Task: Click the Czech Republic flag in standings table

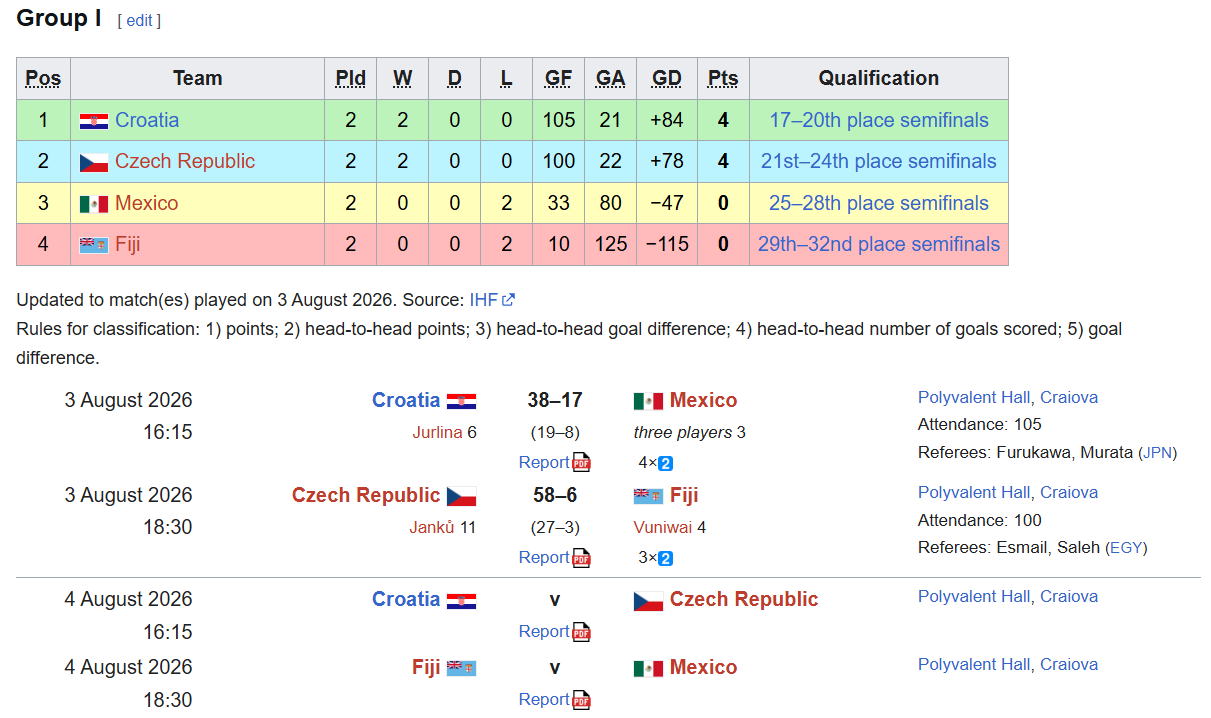Action: pos(94,162)
